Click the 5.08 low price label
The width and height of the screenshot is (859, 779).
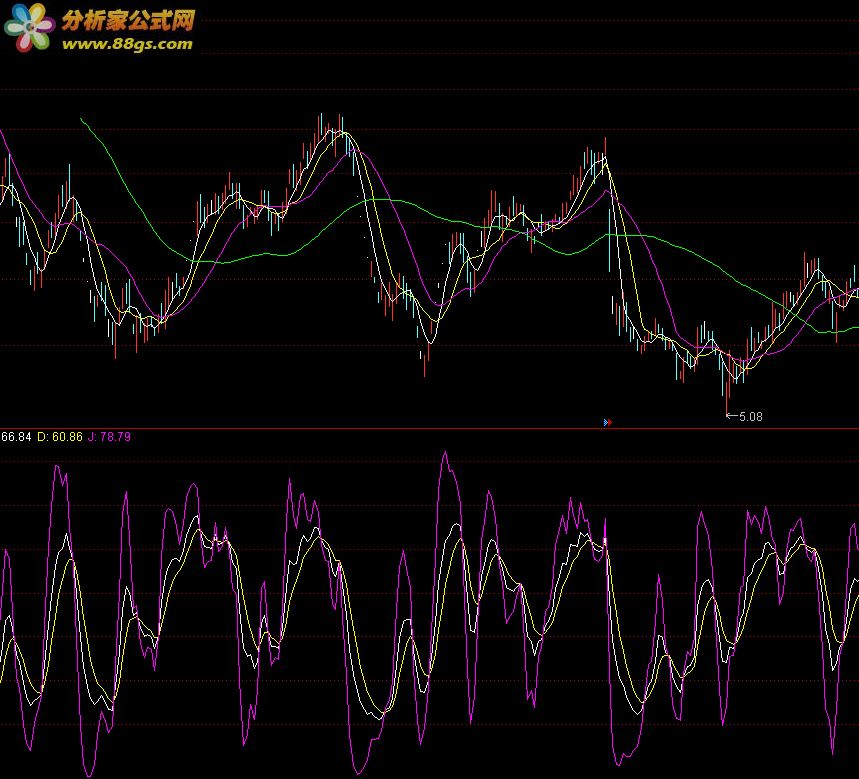[750, 416]
